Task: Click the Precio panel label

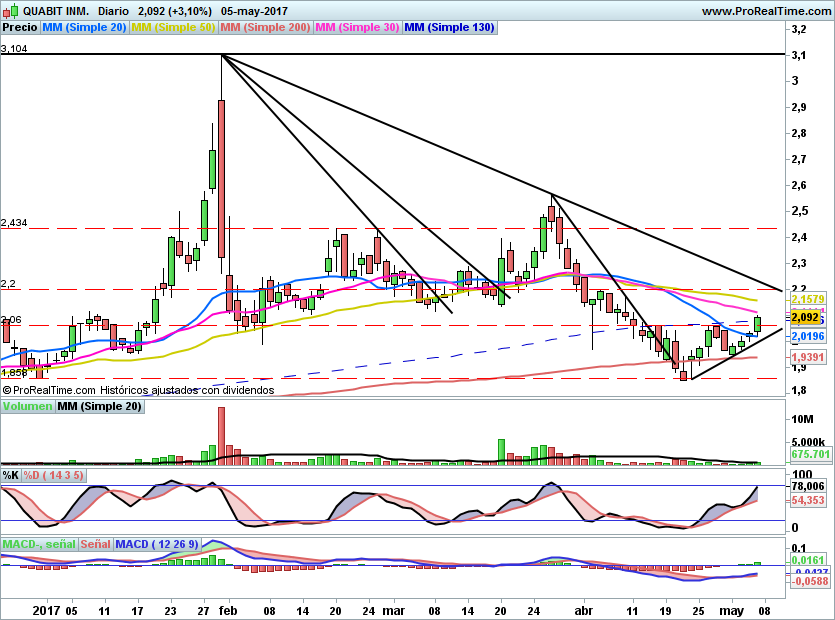Action: (x=19, y=28)
